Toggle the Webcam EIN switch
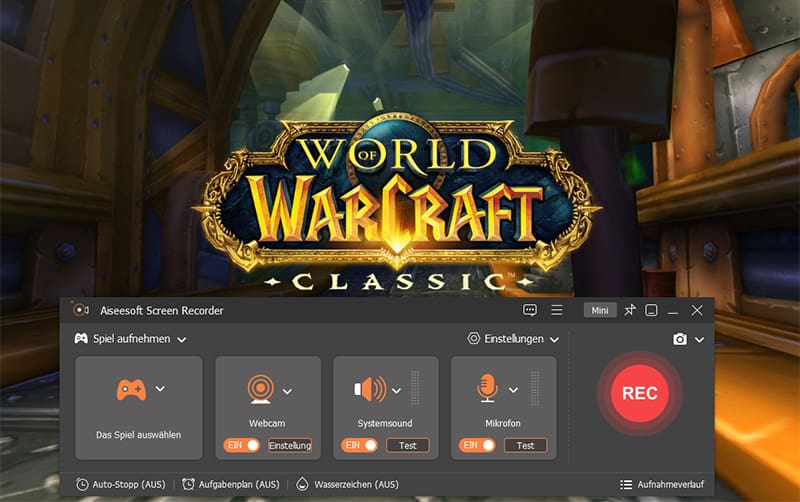Image resolution: width=800 pixels, height=502 pixels. tap(241, 445)
